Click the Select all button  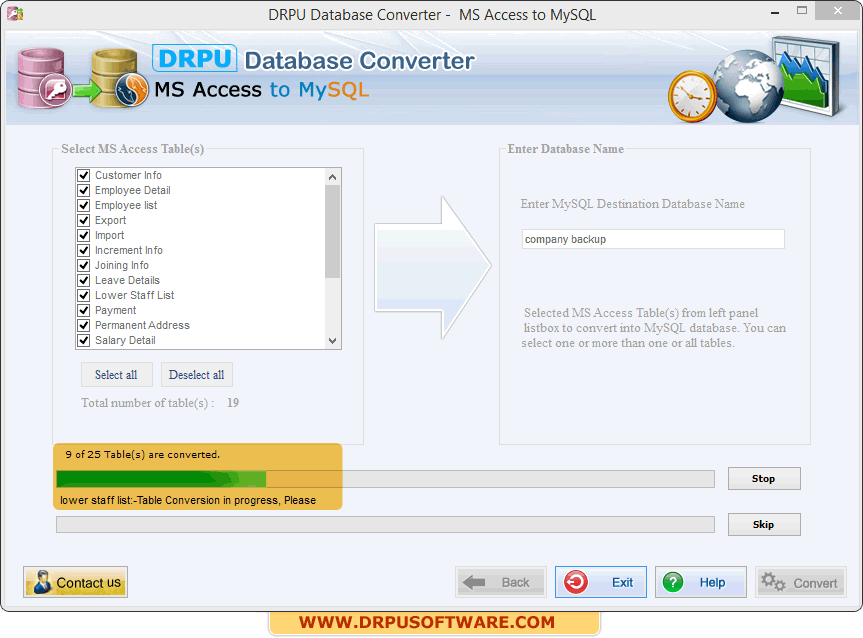pyautogui.click(x=116, y=375)
